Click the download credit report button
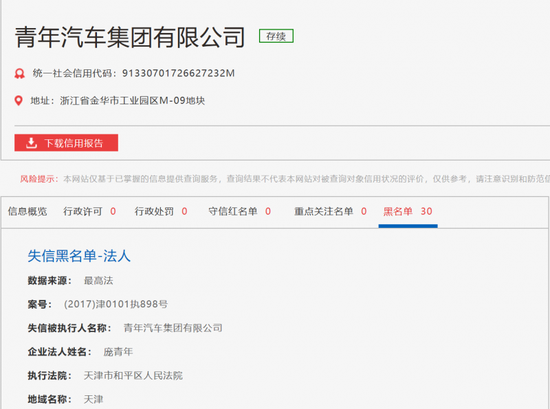Image resolution: width=550 pixels, height=409 pixels. [66, 143]
